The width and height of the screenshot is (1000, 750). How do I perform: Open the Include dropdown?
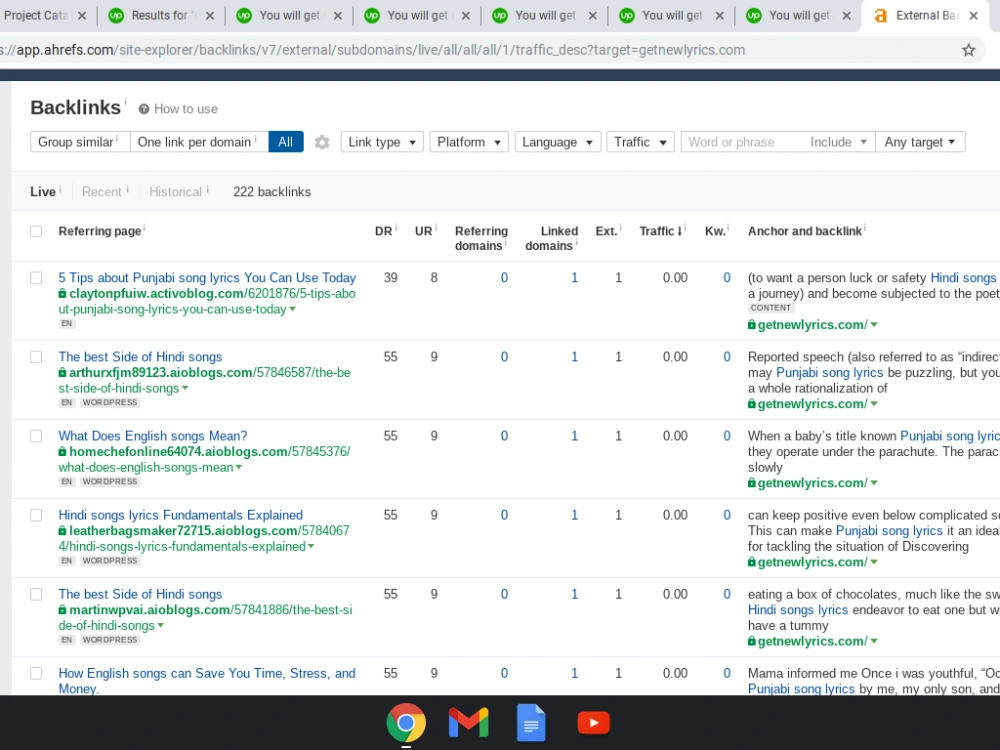838,142
